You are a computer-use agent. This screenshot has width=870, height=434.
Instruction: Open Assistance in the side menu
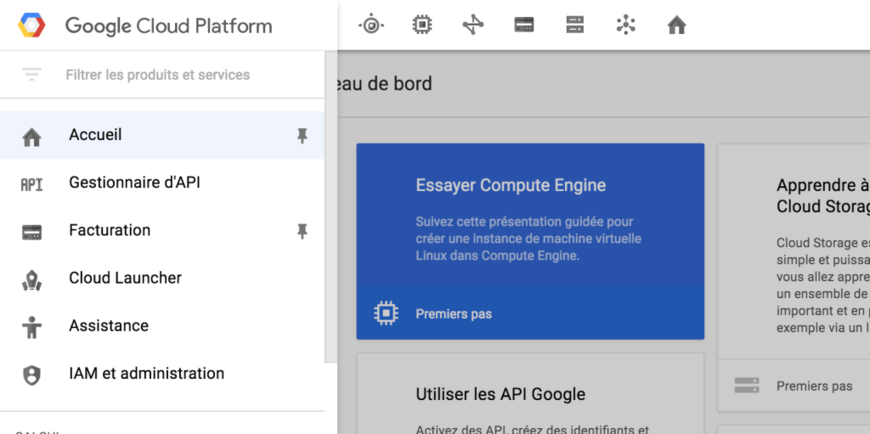(162, 326)
